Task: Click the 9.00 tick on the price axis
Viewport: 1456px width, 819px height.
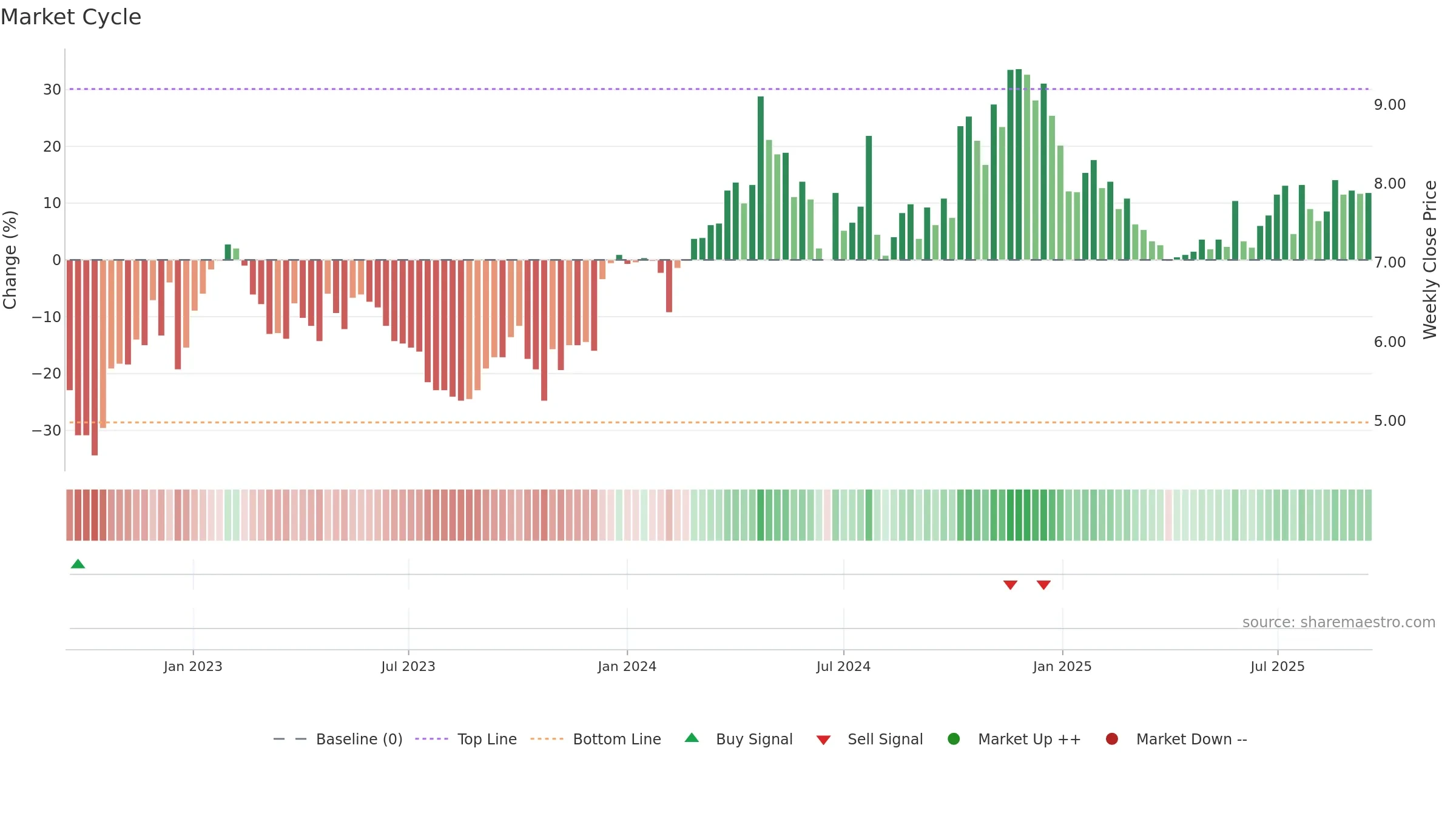Action: [x=1390, y=105]
